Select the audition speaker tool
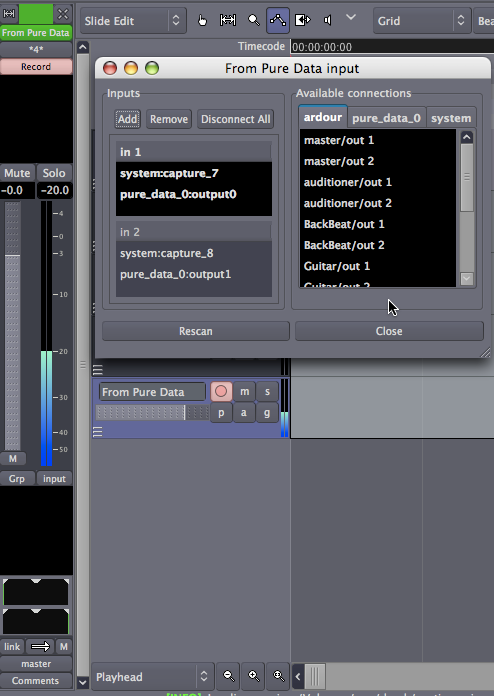 328,20
